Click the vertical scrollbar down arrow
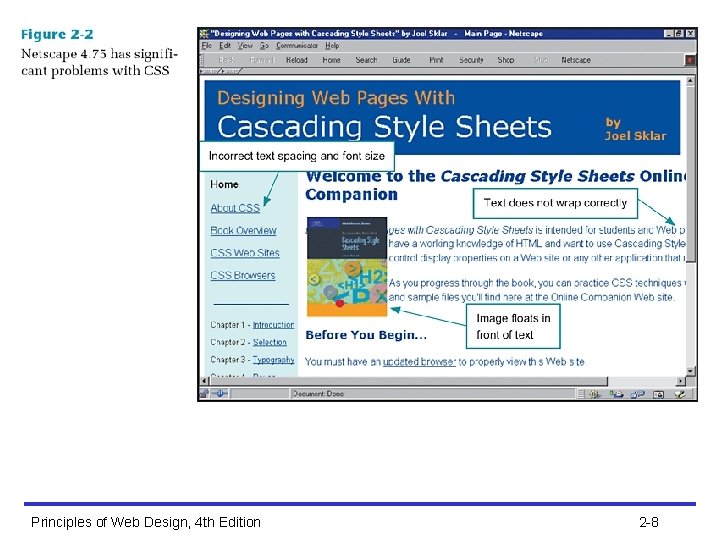 tap(690, 371)
